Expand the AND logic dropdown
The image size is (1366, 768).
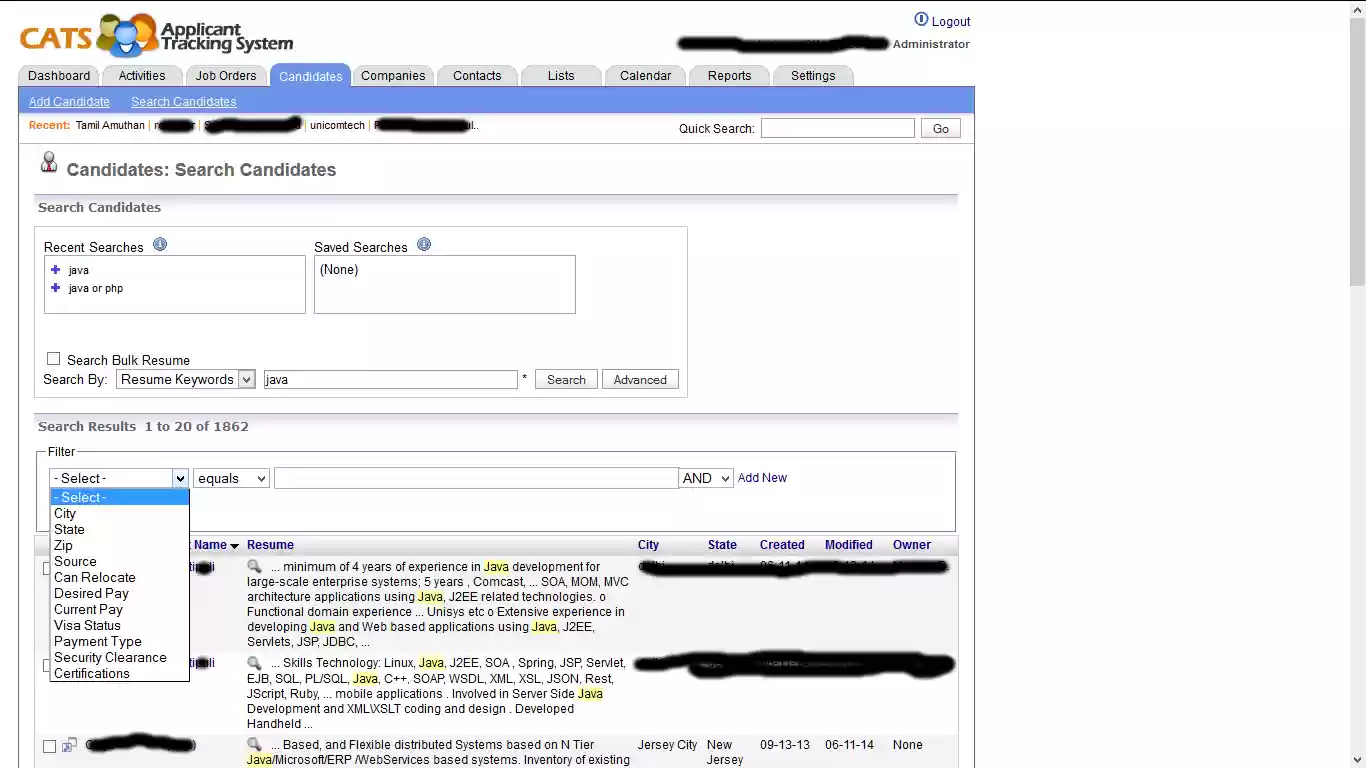(706, 479)
